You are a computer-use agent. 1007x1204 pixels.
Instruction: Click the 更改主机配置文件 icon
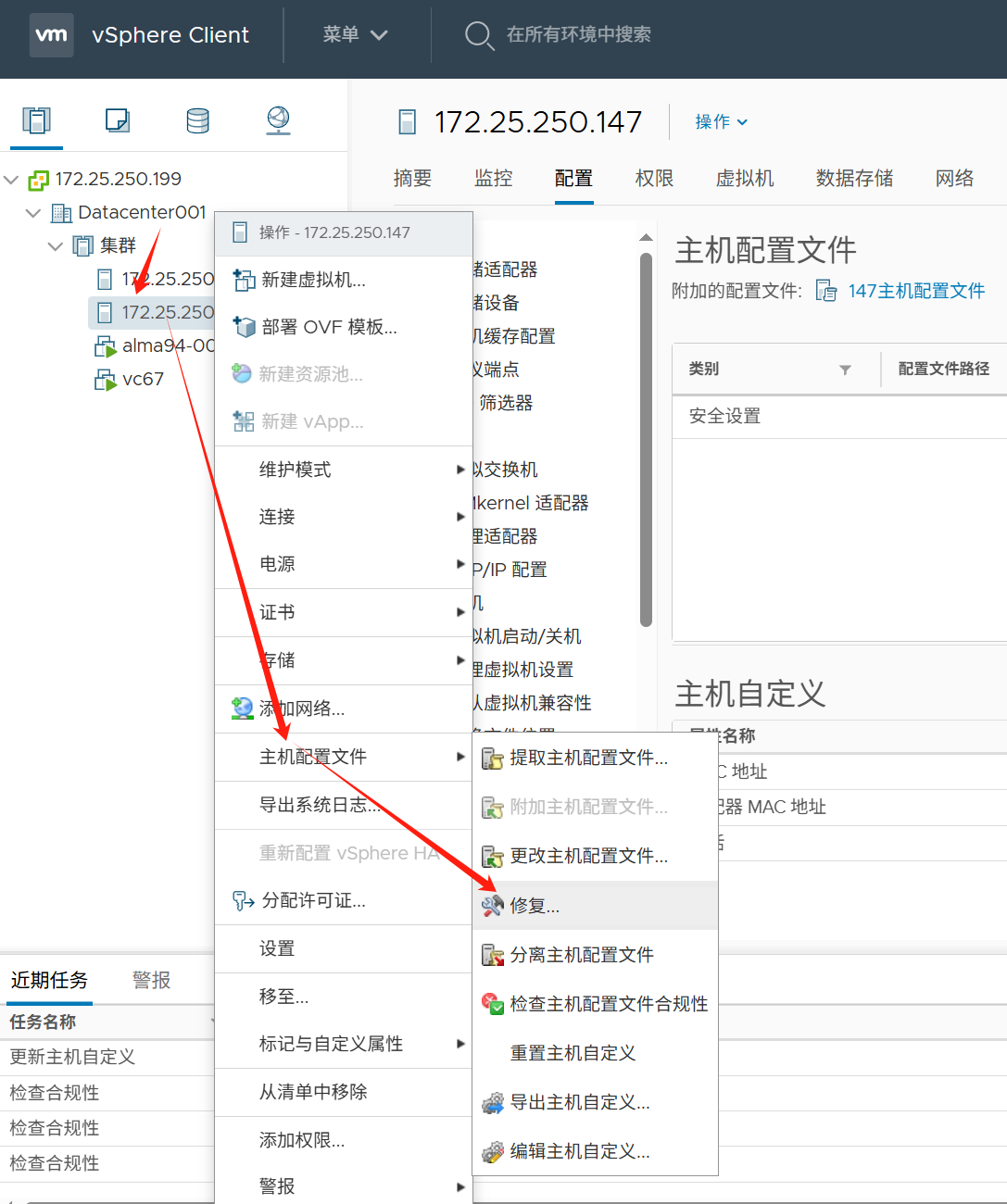coord(493,856)
